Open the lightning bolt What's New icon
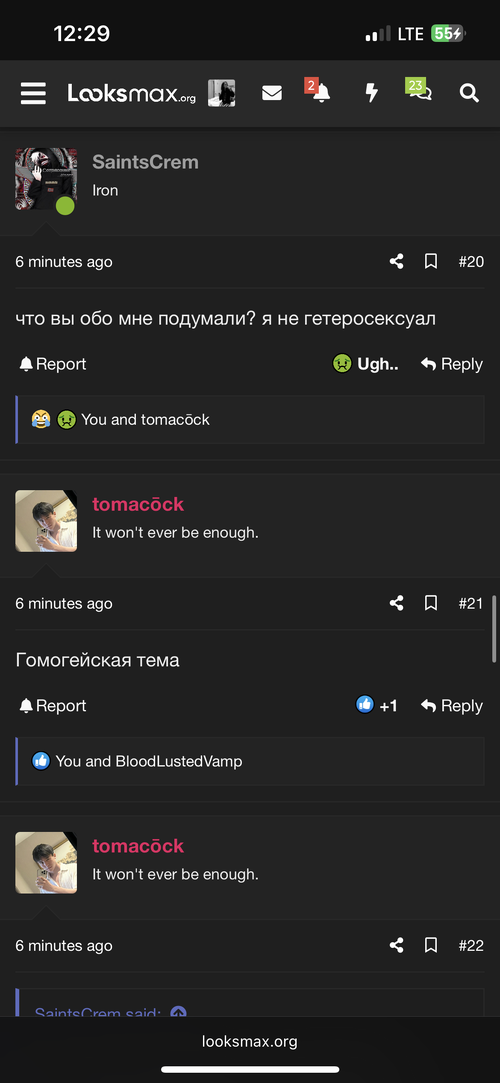 click(x=372, y=93)
